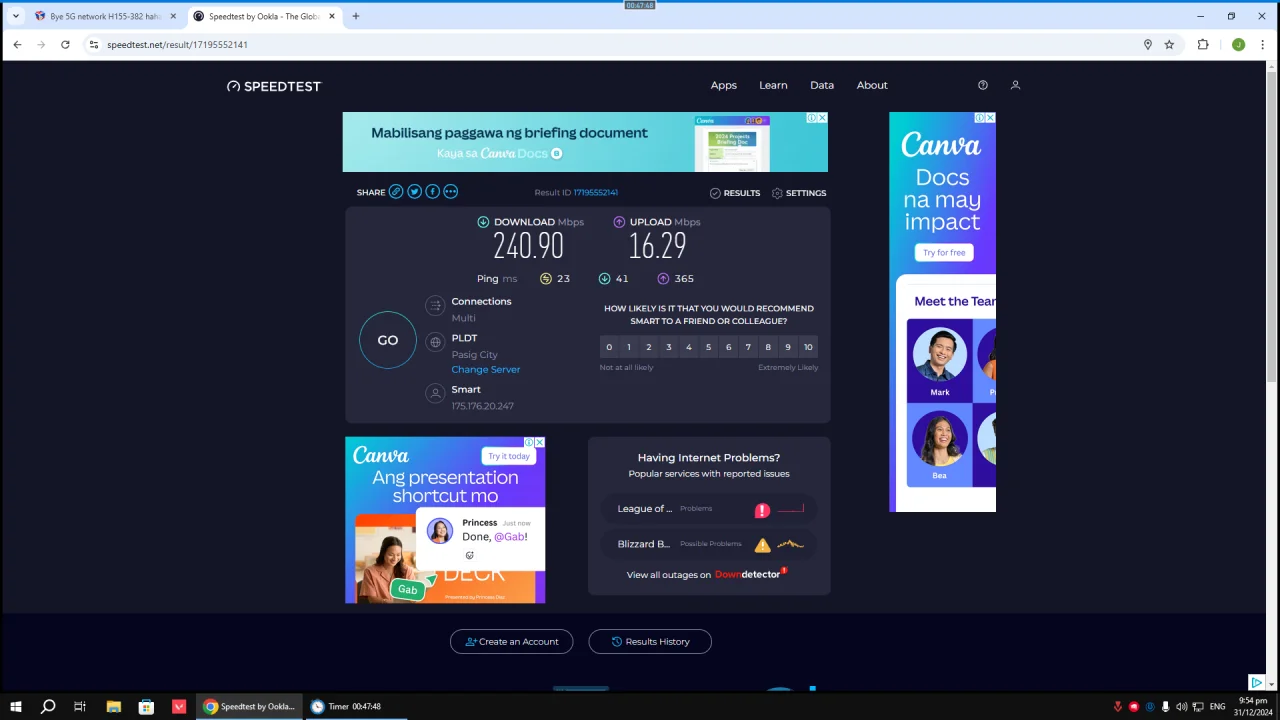The image size is (1280, 720).
Task: Open Windows search from taskbar
Action: pyautogui.click(x=47, y=706)
